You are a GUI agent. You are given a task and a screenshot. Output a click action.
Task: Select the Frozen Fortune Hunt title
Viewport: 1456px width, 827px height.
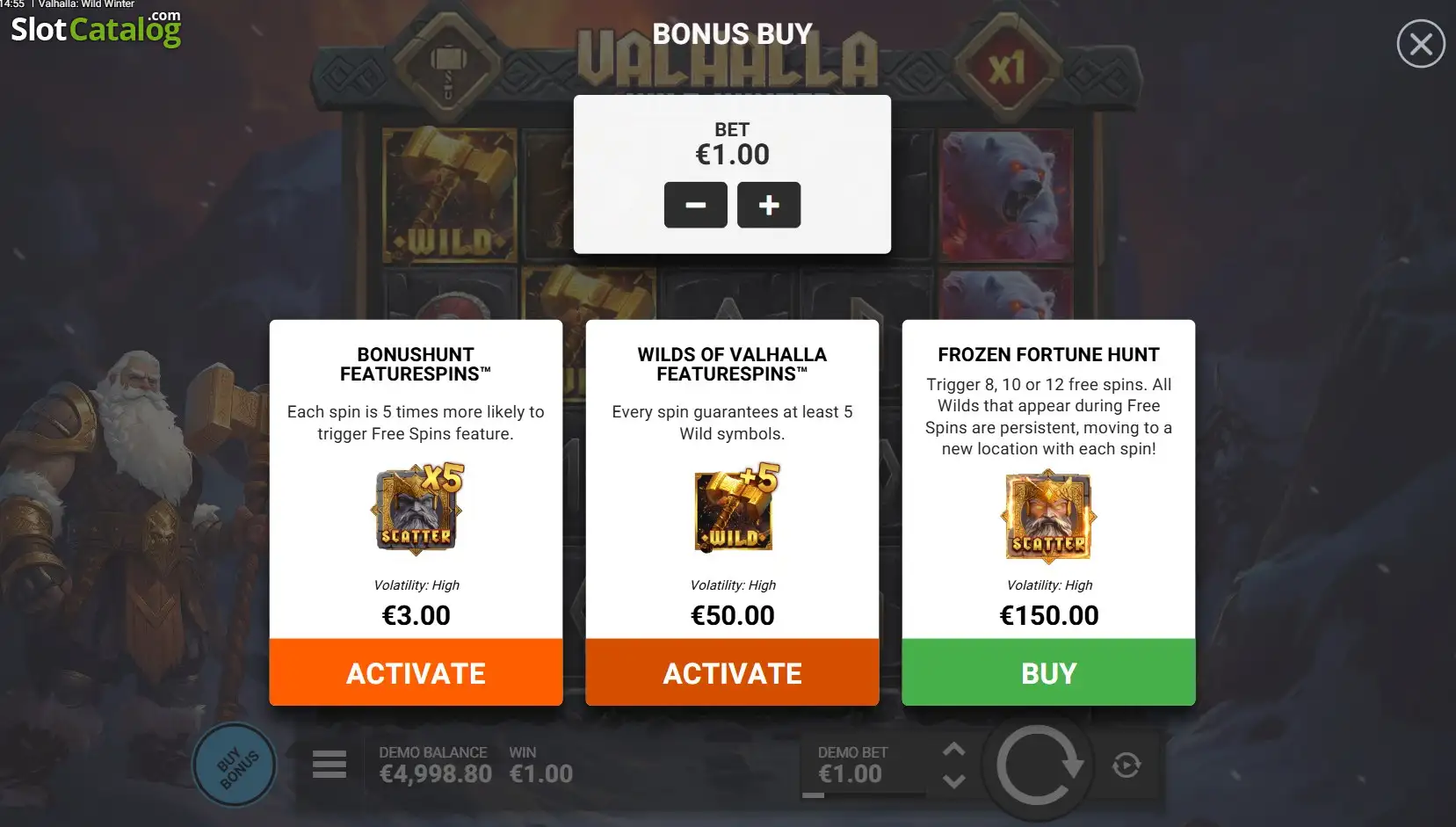pyautogui.click(x=1048, y=354)
